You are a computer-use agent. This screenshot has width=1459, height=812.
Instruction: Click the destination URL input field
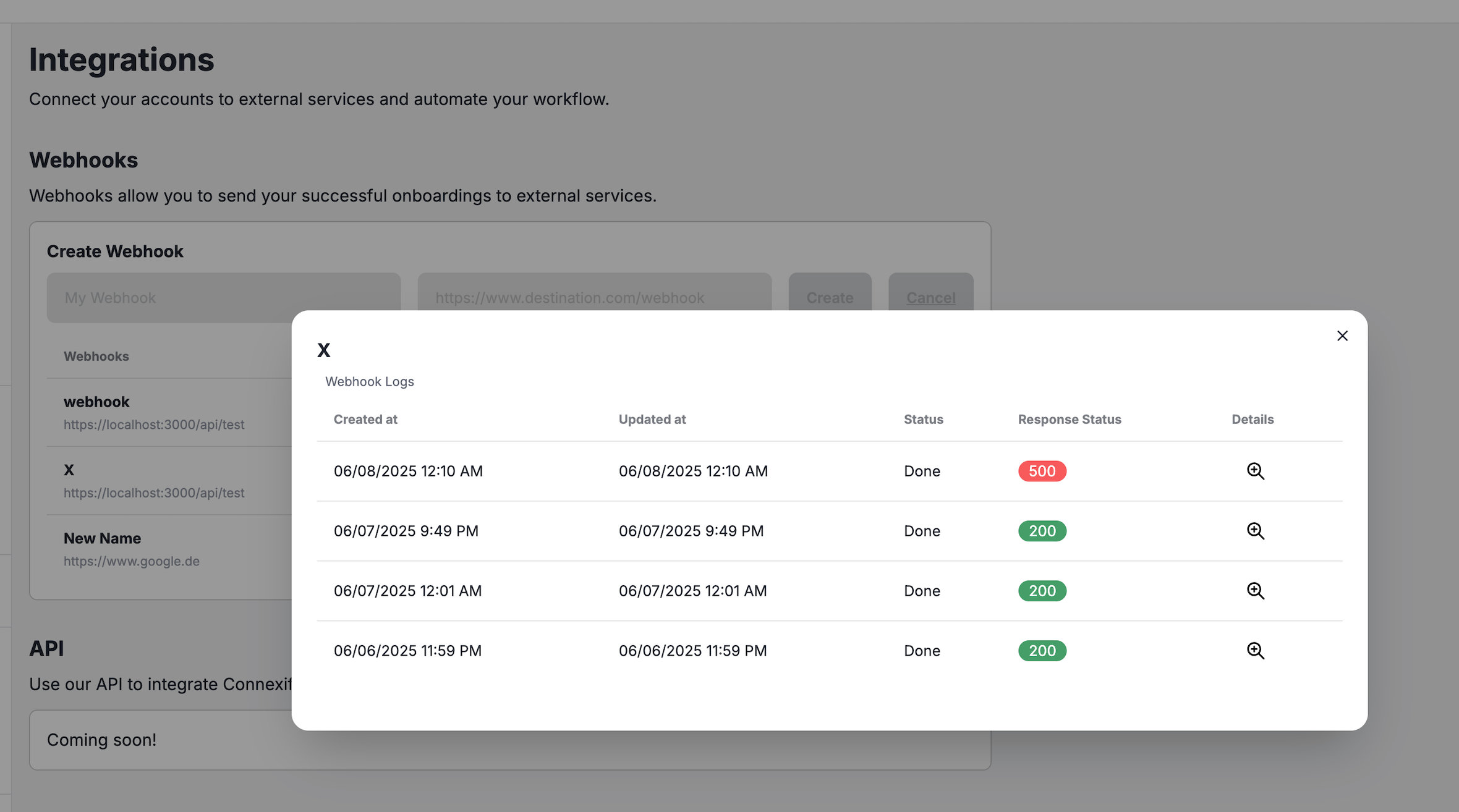[593, 297]
